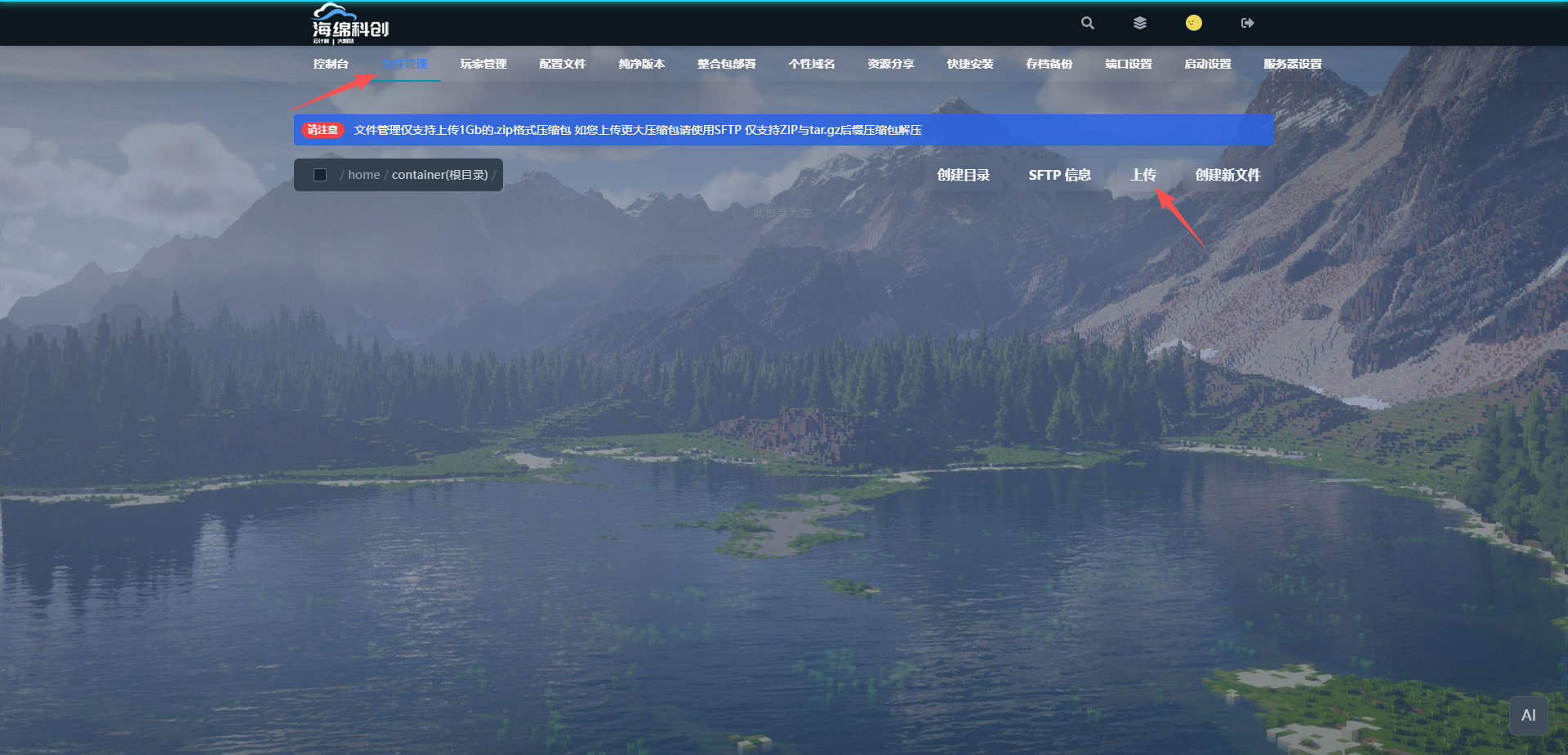Show the SFTP 信息 details
This screenshot has height=755, width=1568.
pos(1059,175)
